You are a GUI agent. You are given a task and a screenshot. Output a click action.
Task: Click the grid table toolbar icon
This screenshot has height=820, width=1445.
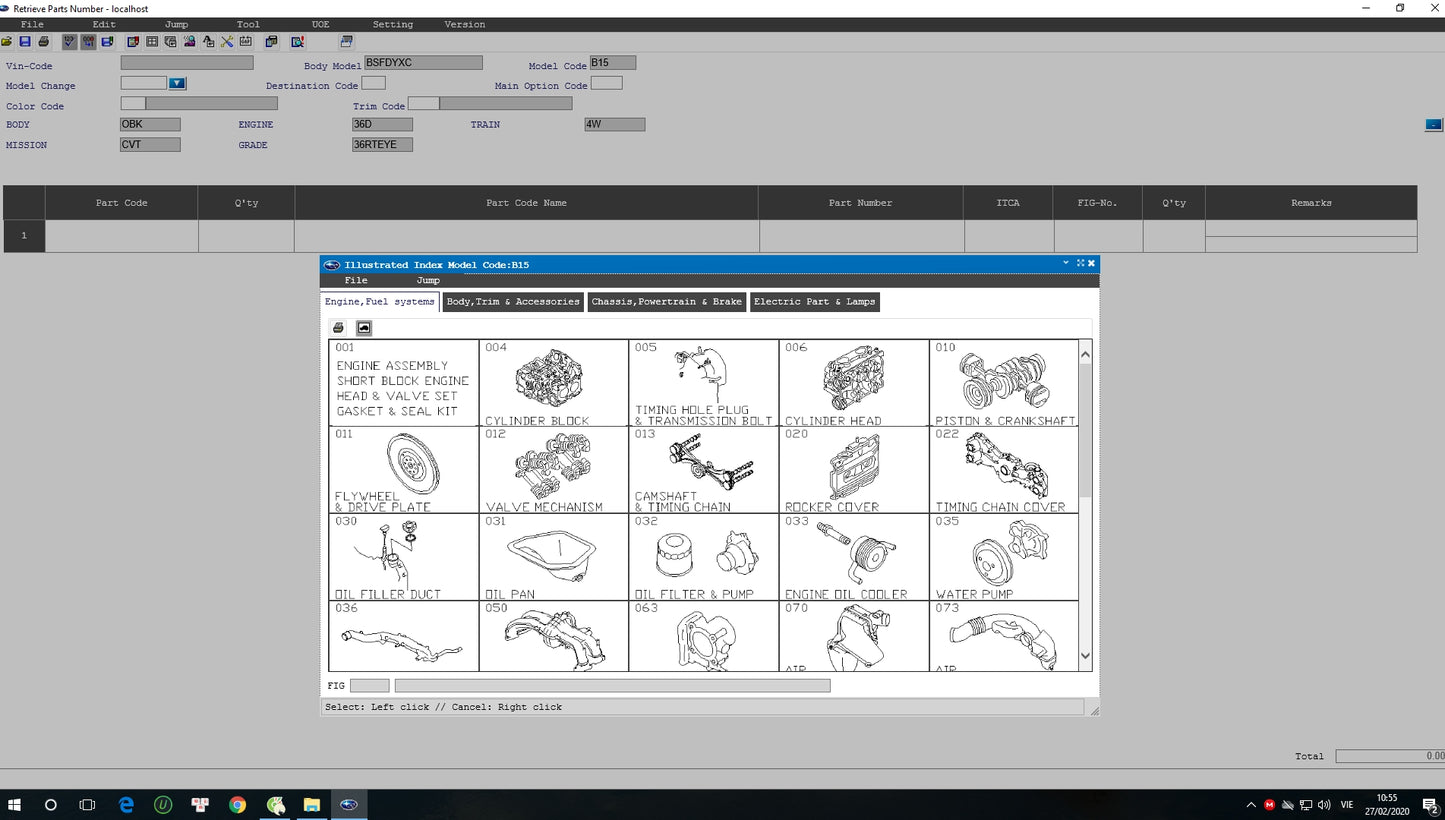(x=152, y=42)
